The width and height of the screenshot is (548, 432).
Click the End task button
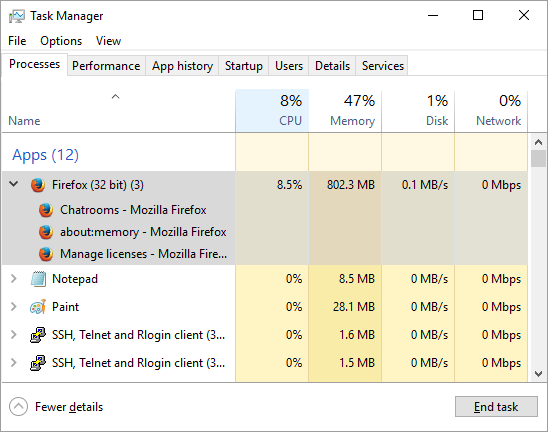(496, 406)
